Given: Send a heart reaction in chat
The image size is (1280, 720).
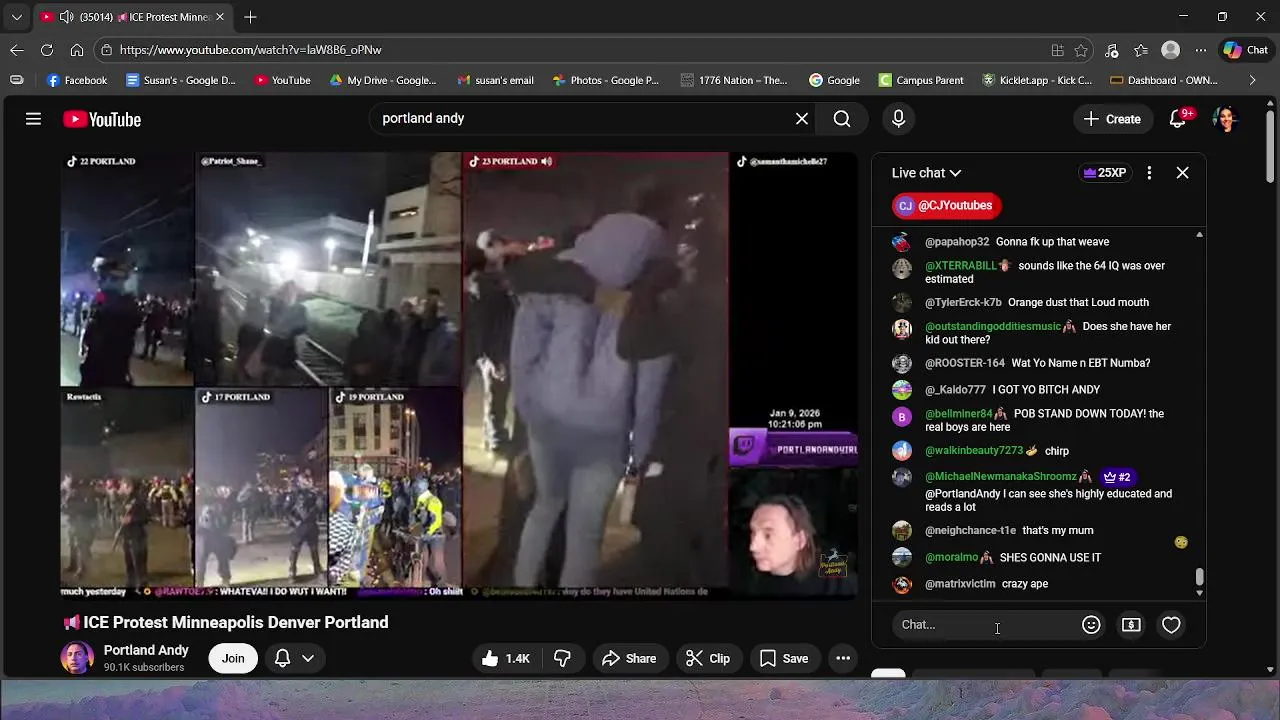Looking at the screenshot, I should 1171,625.
